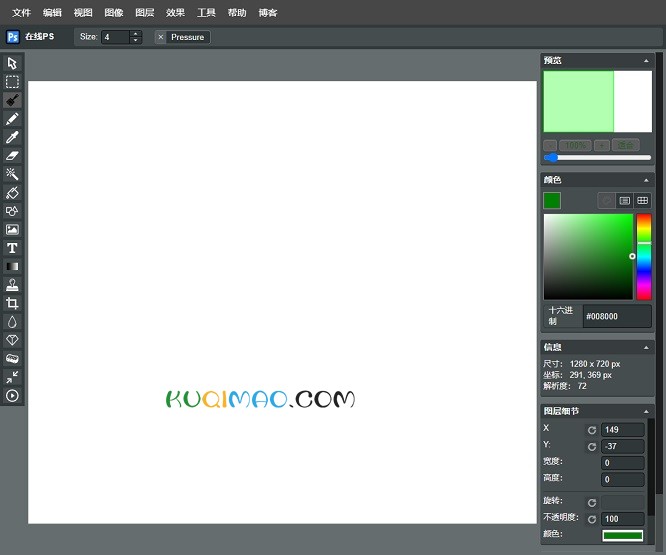The width and height of the screenshot is (666, 555).
Task: Activate the Text tool
Action: (12, 248)
